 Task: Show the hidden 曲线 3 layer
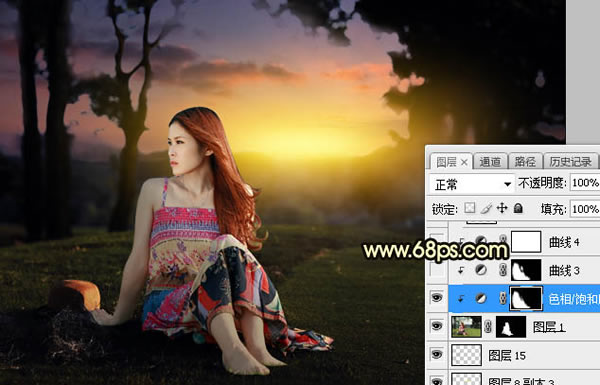pyautogui.click(x=437, y=270)
